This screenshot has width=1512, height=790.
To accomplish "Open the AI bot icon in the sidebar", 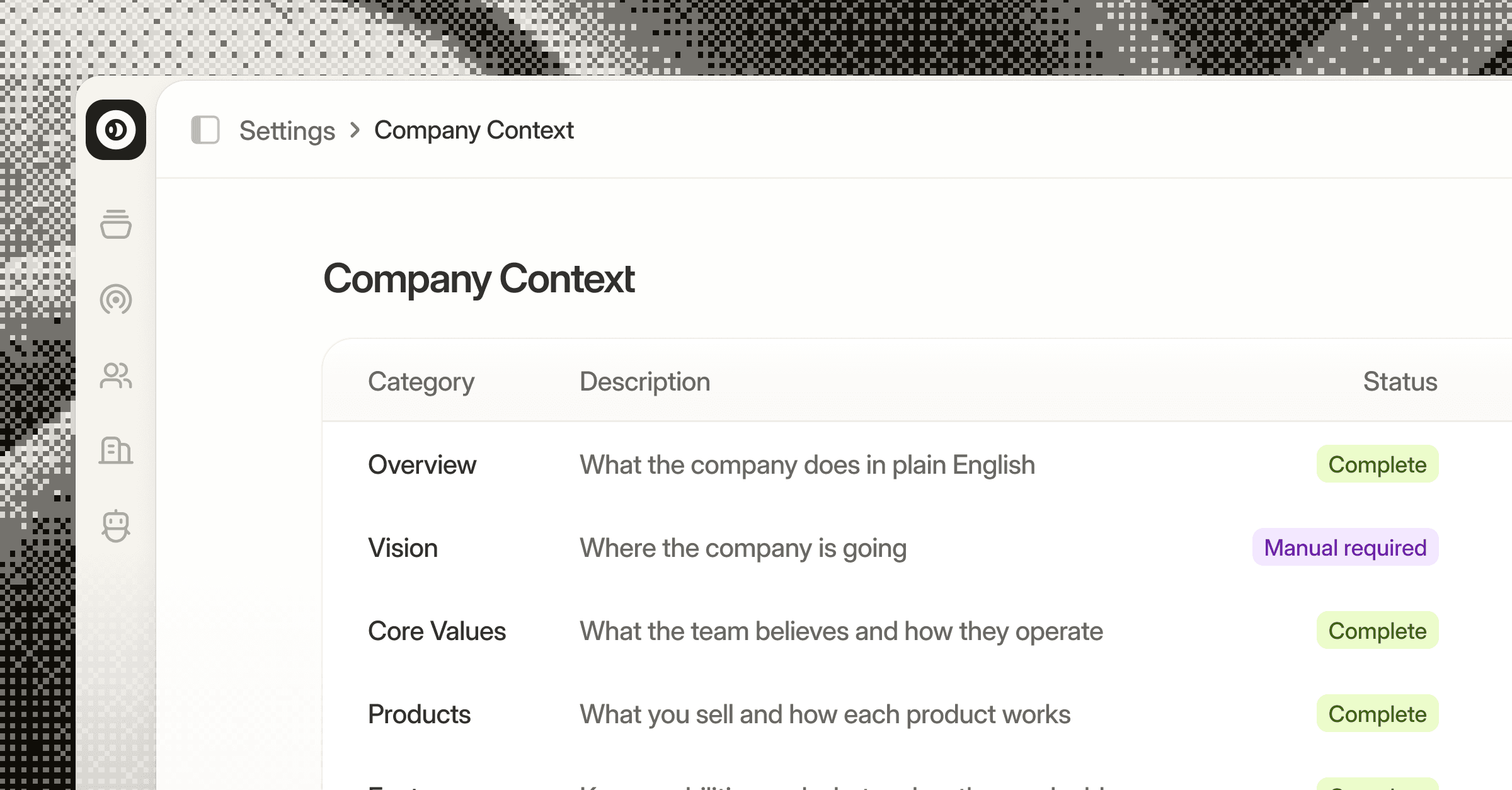I will (115, 526).
